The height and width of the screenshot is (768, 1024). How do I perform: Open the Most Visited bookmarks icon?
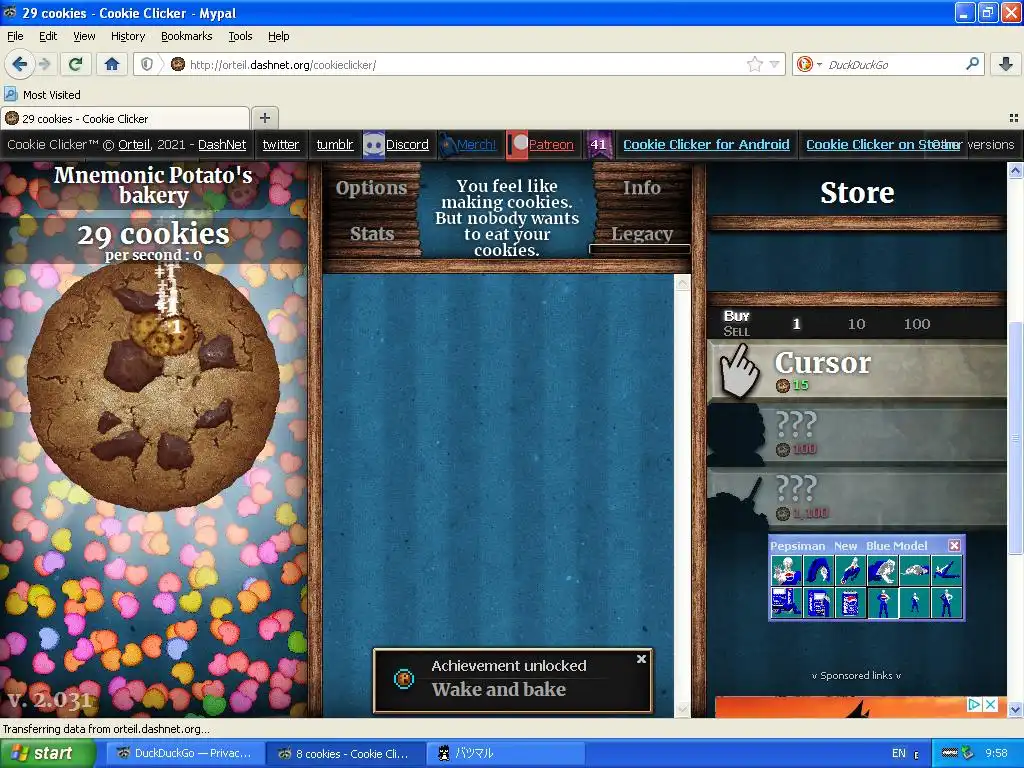(10, 94)
